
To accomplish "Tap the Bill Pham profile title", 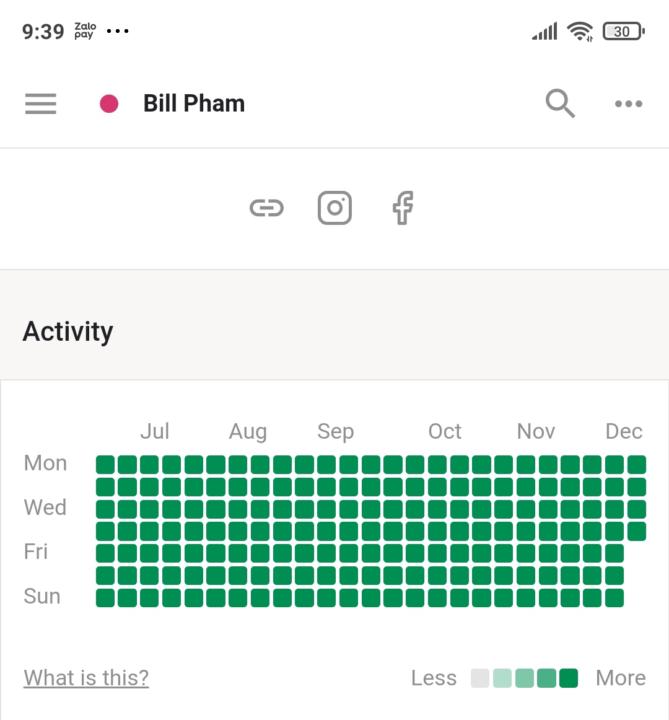I will (x=194, y=103).
